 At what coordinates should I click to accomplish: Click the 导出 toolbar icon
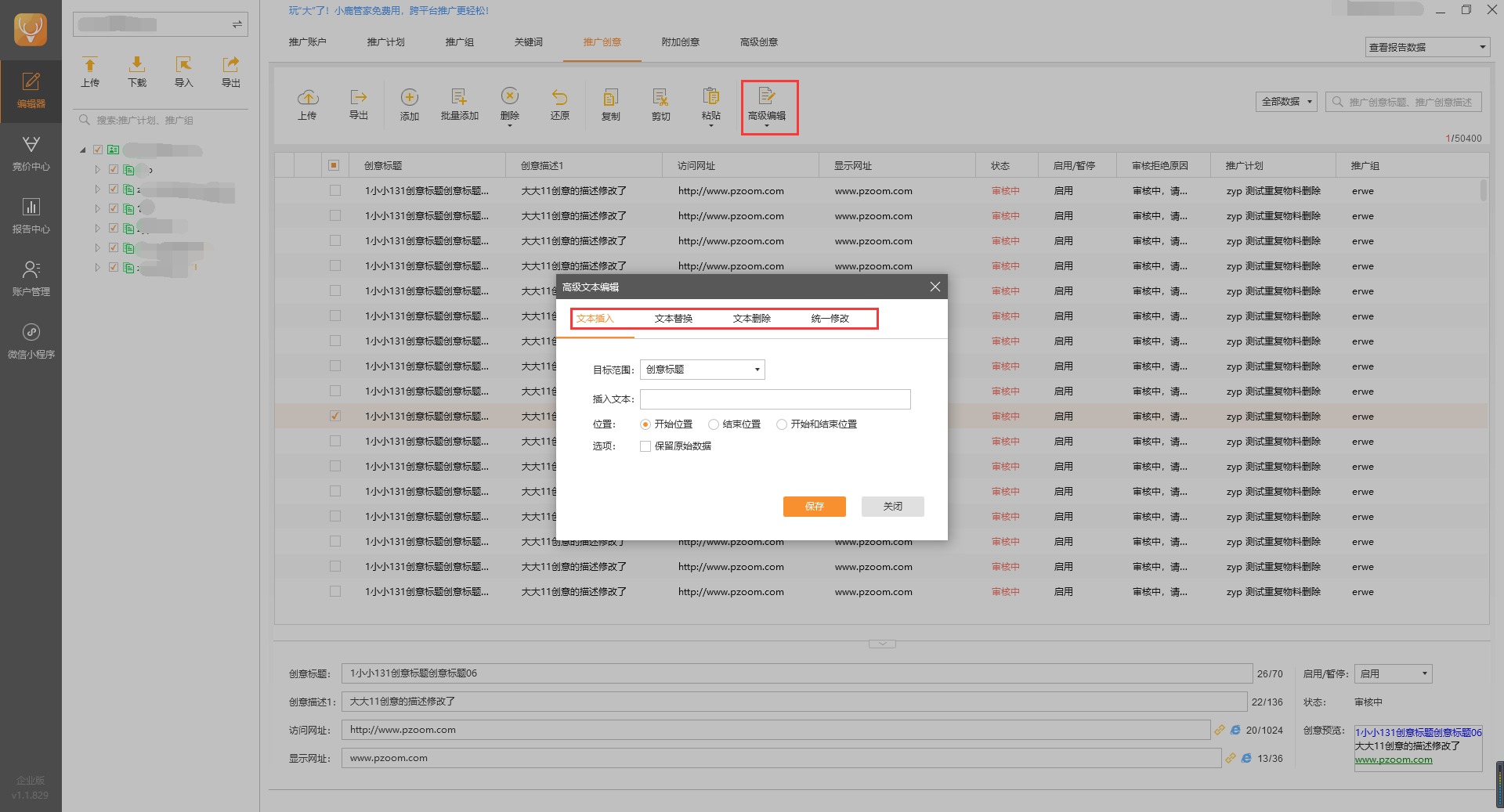point(359,104)
